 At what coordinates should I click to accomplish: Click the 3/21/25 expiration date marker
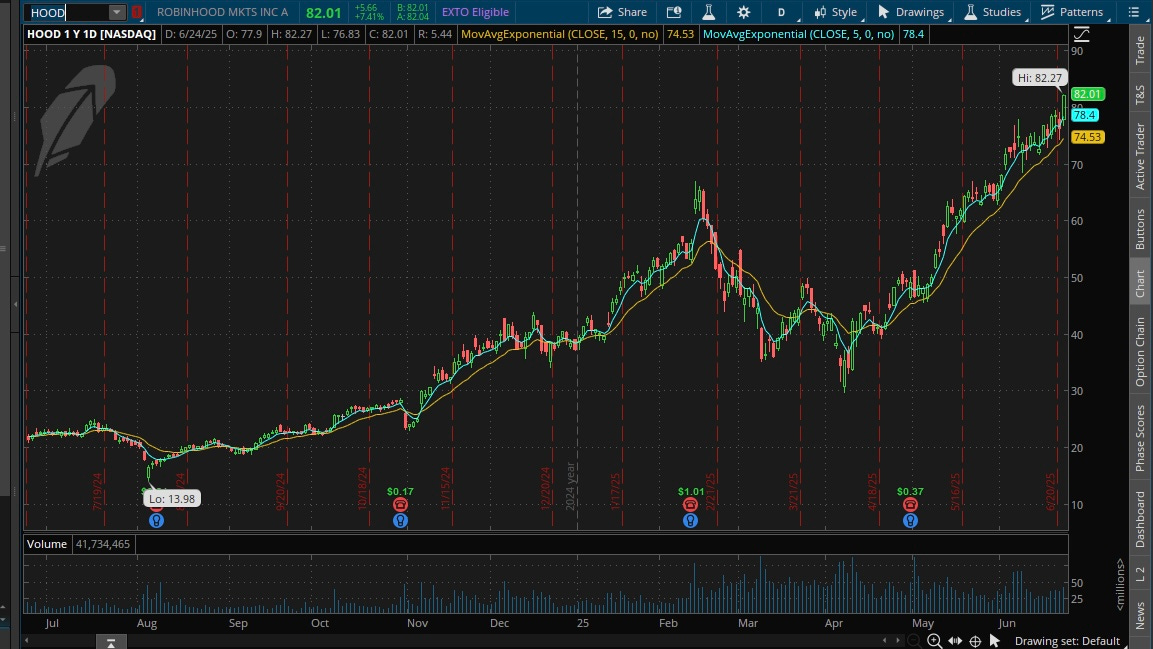point(793,491)
